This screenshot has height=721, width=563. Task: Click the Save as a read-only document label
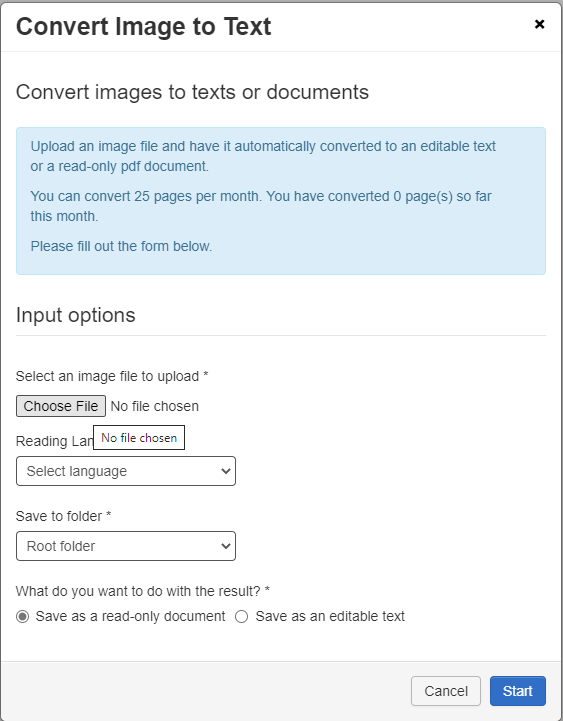(130, 616)
